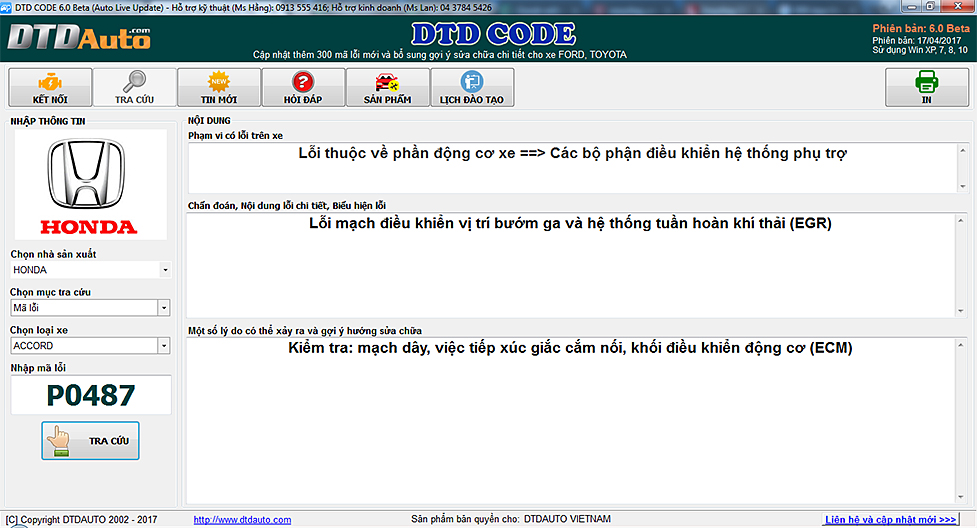
Task: Open the TIN MỚI news button
Action: pos(219,87)
